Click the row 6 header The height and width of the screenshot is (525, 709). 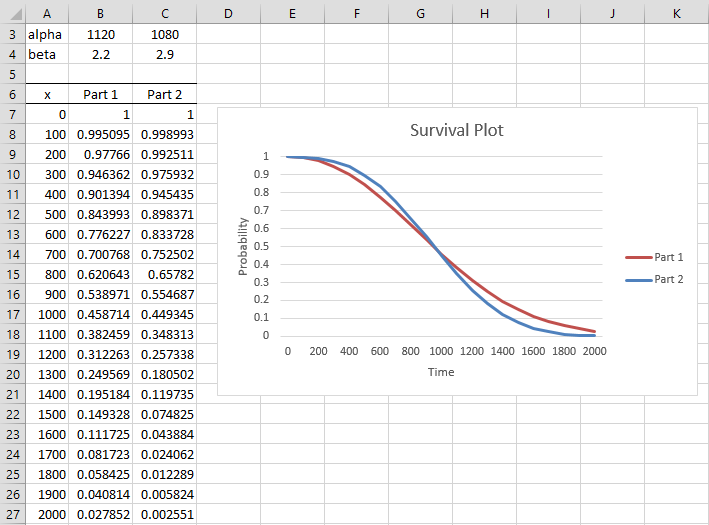point(12,94)
